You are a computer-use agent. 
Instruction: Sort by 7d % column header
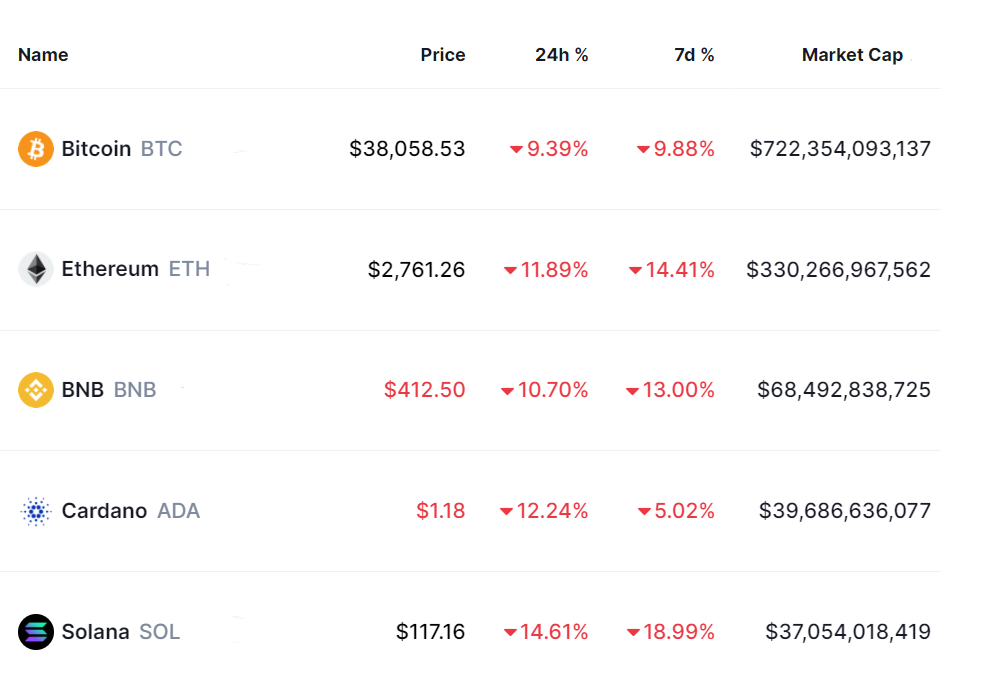coord(694,55)
